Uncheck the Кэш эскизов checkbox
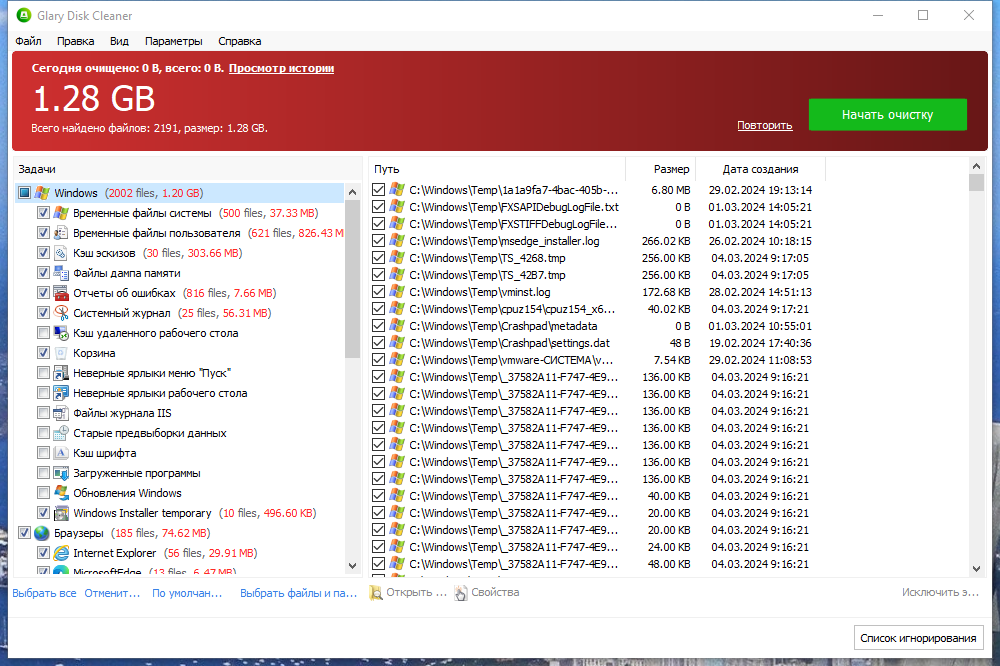Screen dimensions: 1000x666 tap(43, 253)
